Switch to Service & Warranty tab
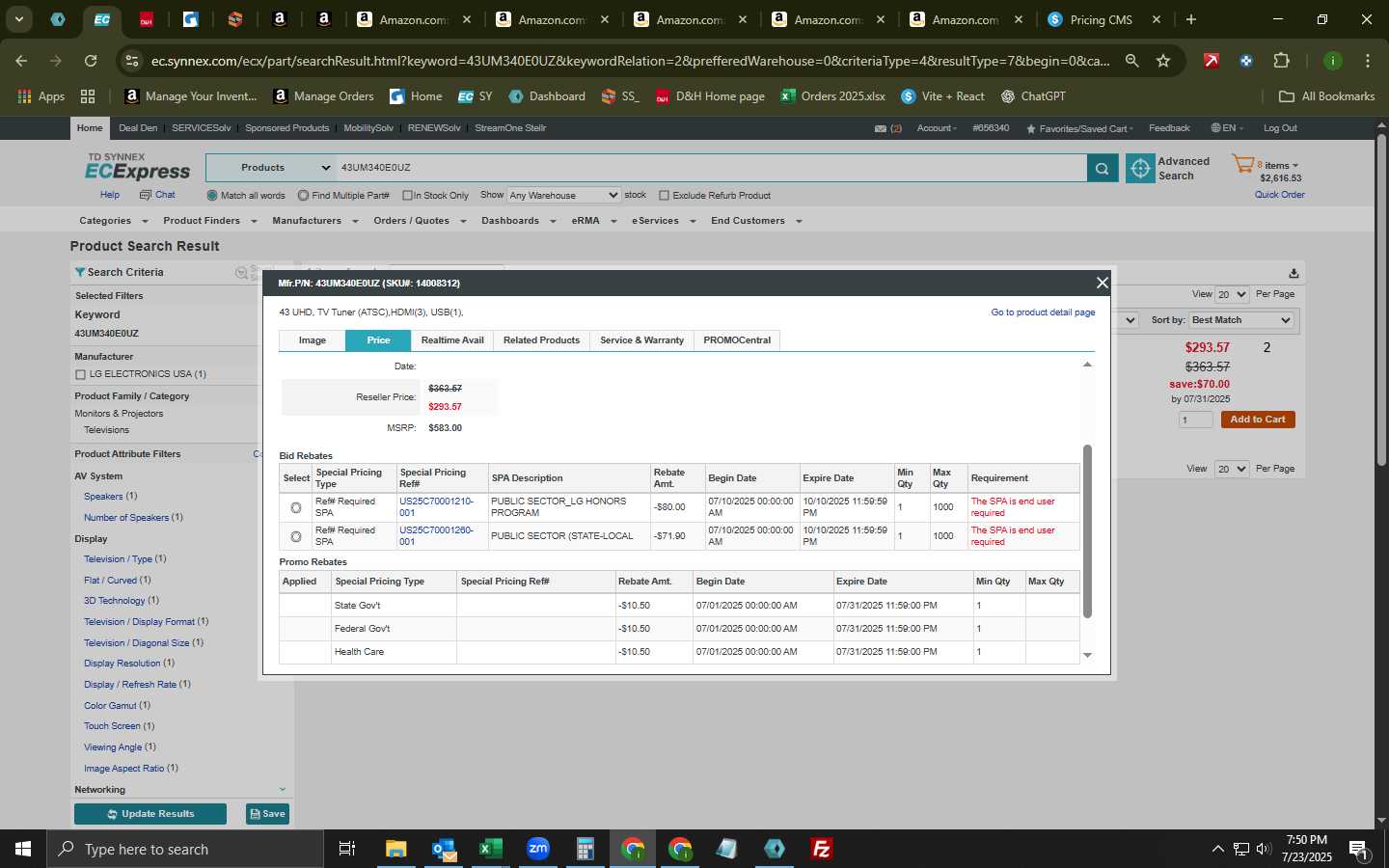The width and height of the screenshot is (1389, 868). click(641, 340)
